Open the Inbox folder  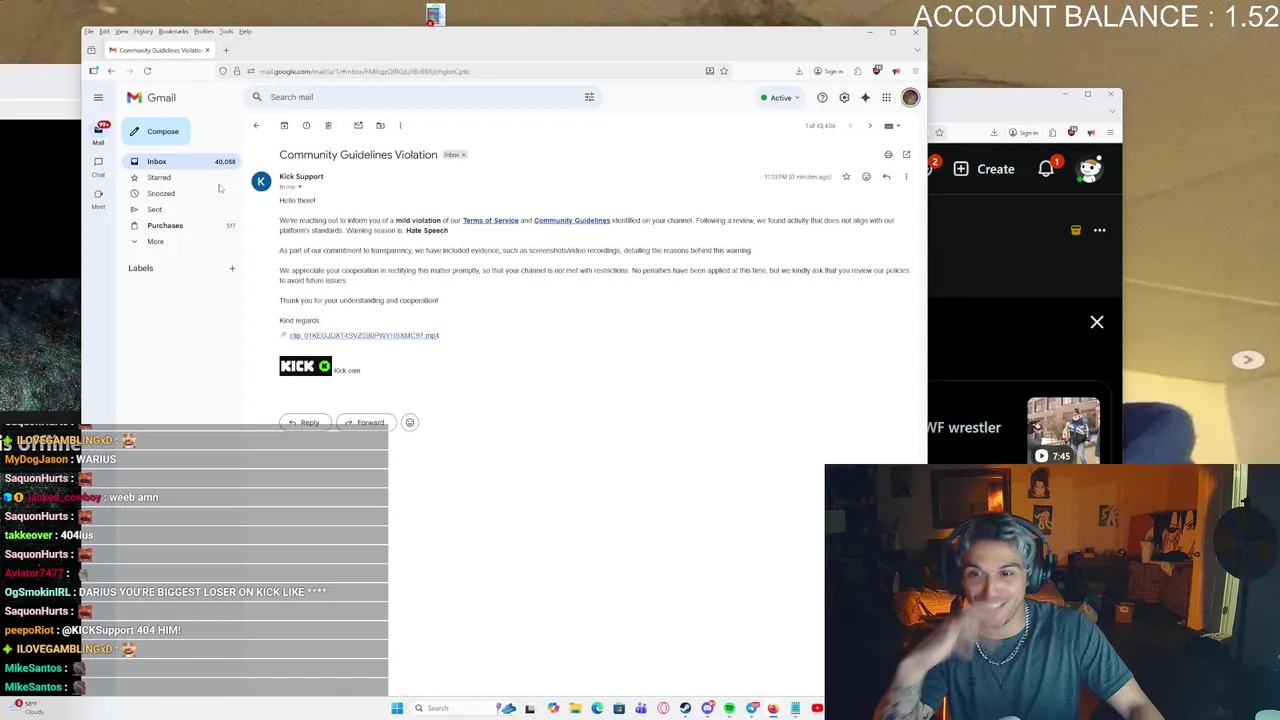click(183, 161)
